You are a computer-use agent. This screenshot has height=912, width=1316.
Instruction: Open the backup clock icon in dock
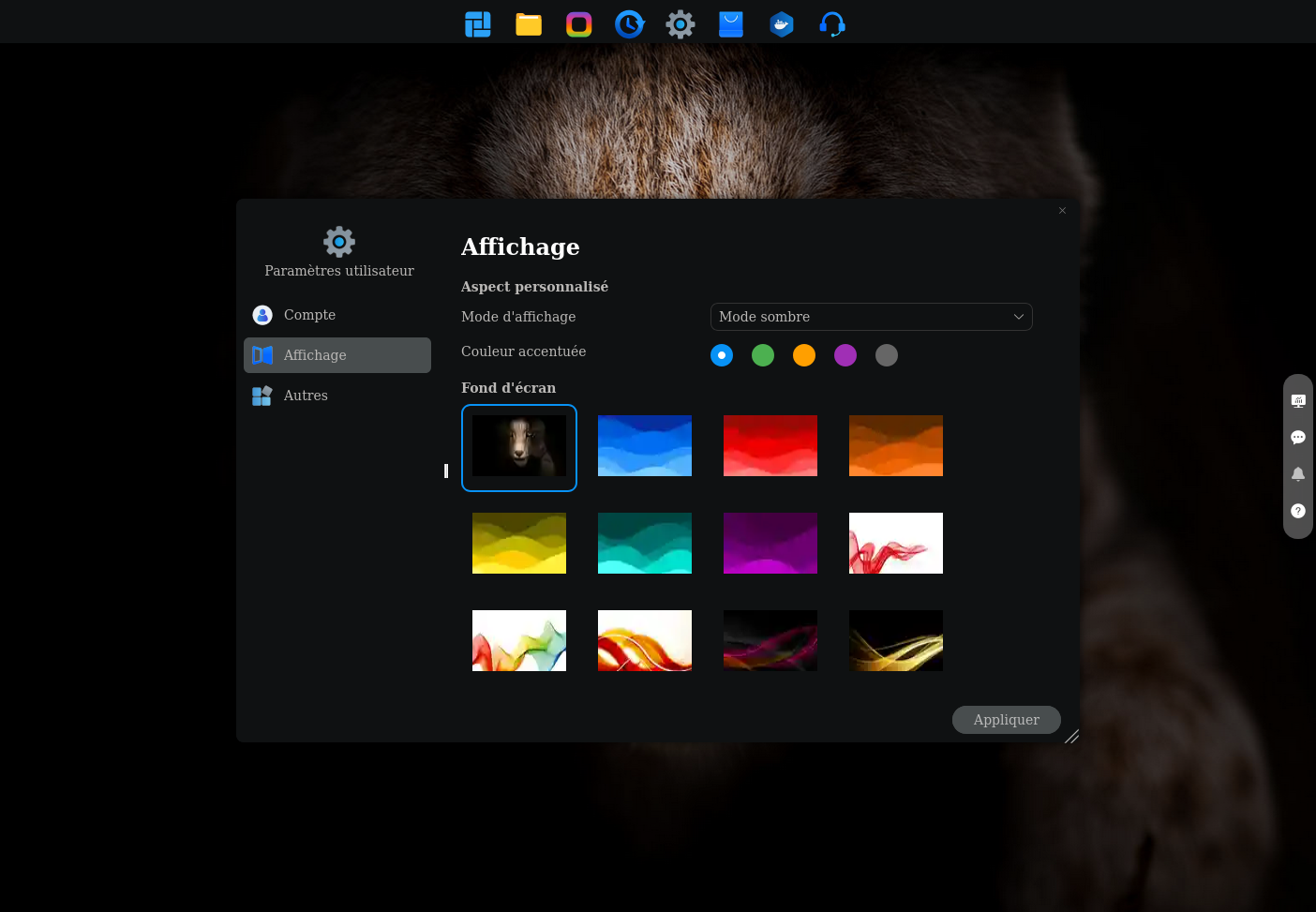point(630,24)
